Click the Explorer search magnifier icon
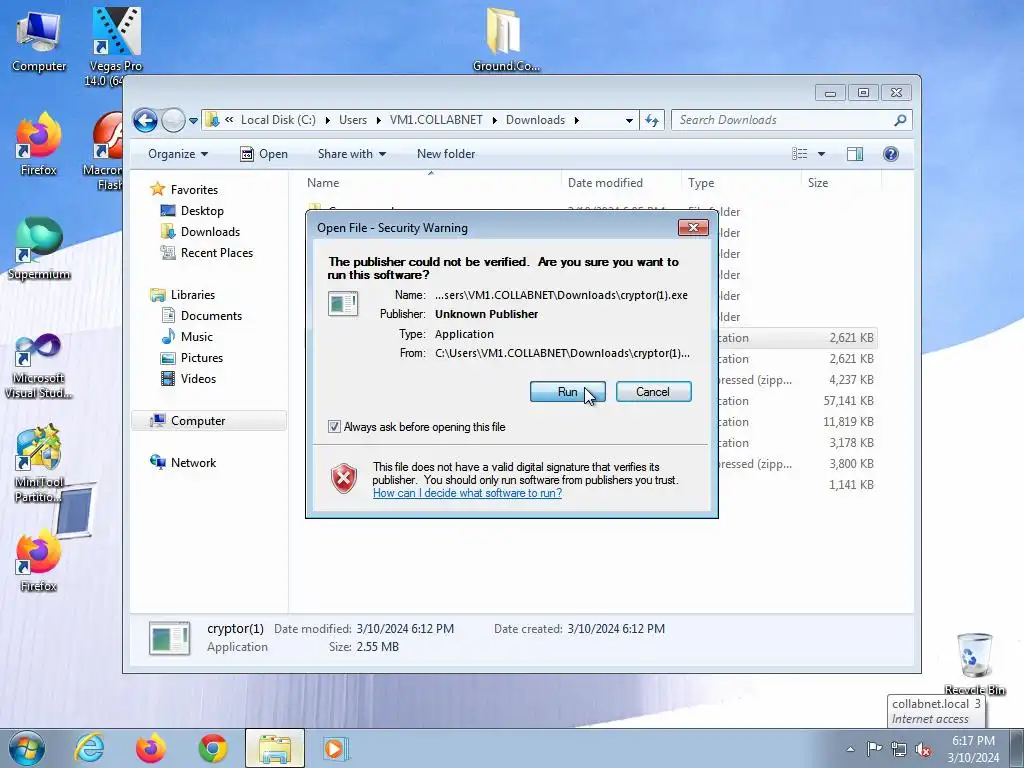 900,120
